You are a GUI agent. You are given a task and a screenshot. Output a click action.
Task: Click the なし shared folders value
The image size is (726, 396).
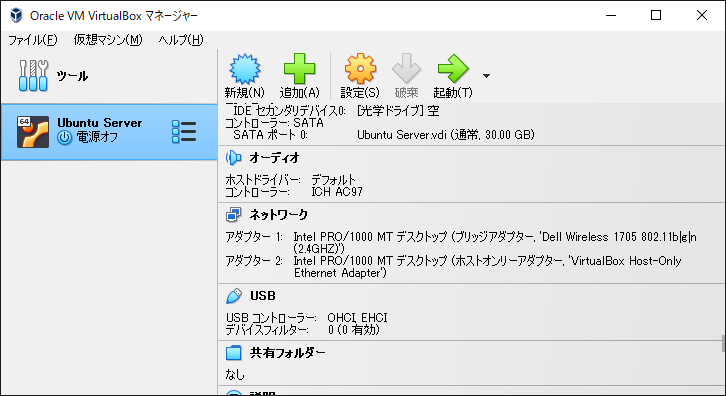point(235,374)
